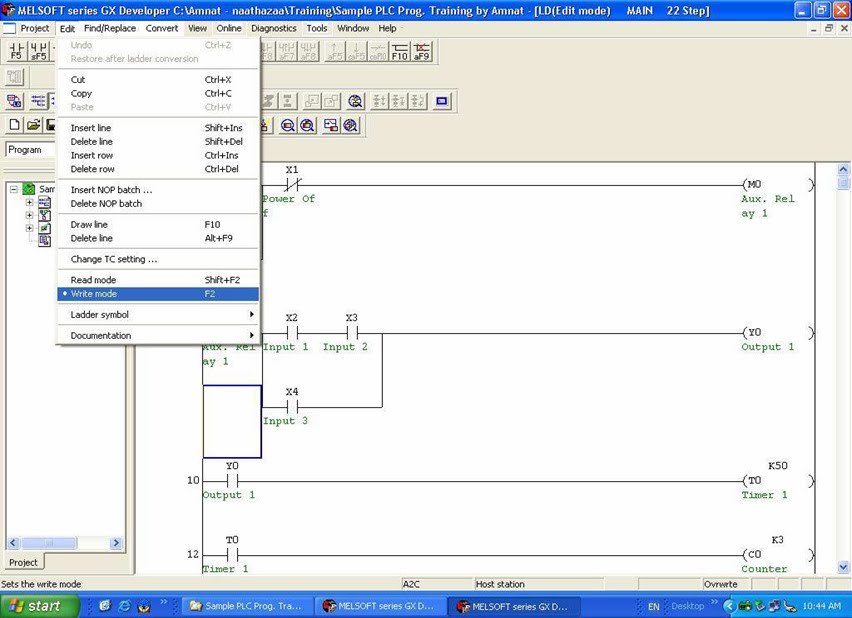Expand the second child node in project tree
The width and height of the screenshot is (852, 618).
point(29,215)
